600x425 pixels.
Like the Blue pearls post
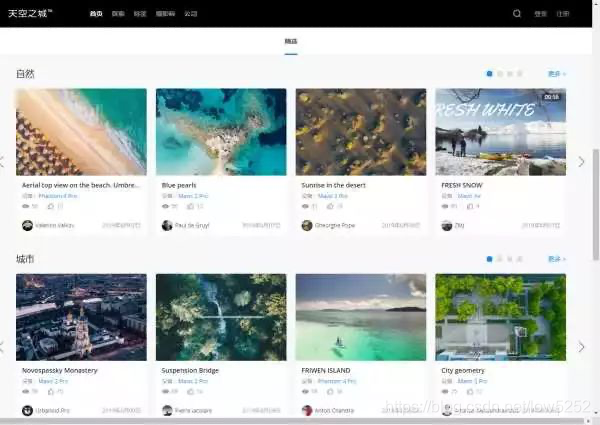click(190, 206)
